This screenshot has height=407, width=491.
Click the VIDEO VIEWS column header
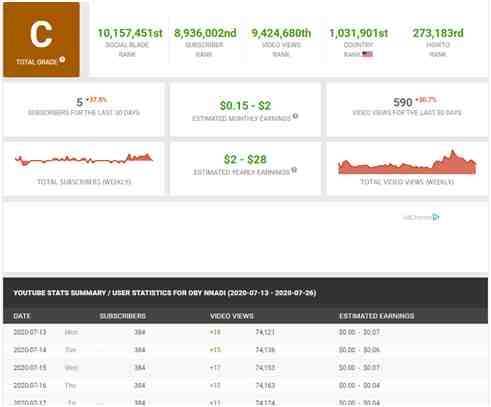(232, 316)
